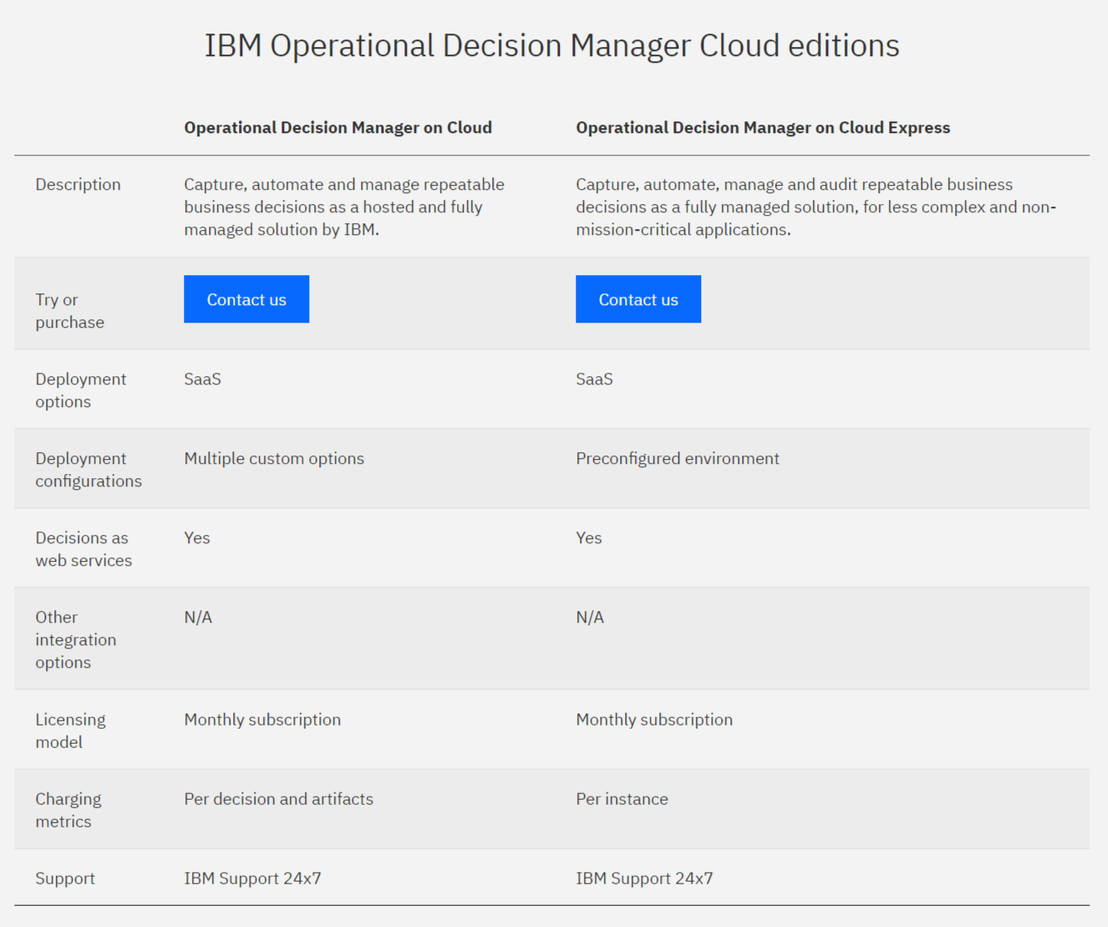This screenshot has width=1108, height=927.
Task: Click the Operational Decision Manager on Cloud Express header
Action: coord(763,127)
